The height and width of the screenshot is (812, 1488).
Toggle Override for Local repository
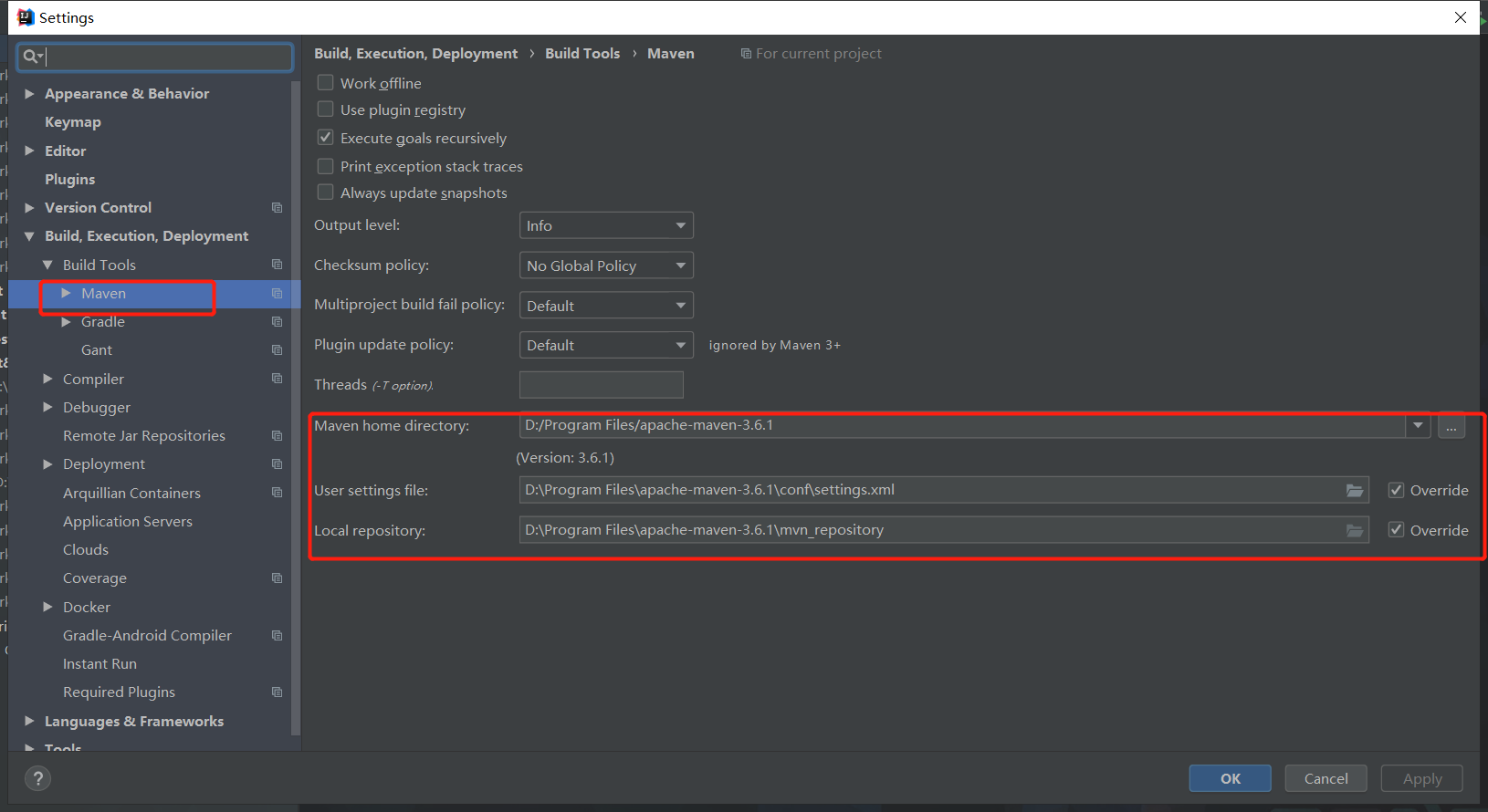[1396, 530]
